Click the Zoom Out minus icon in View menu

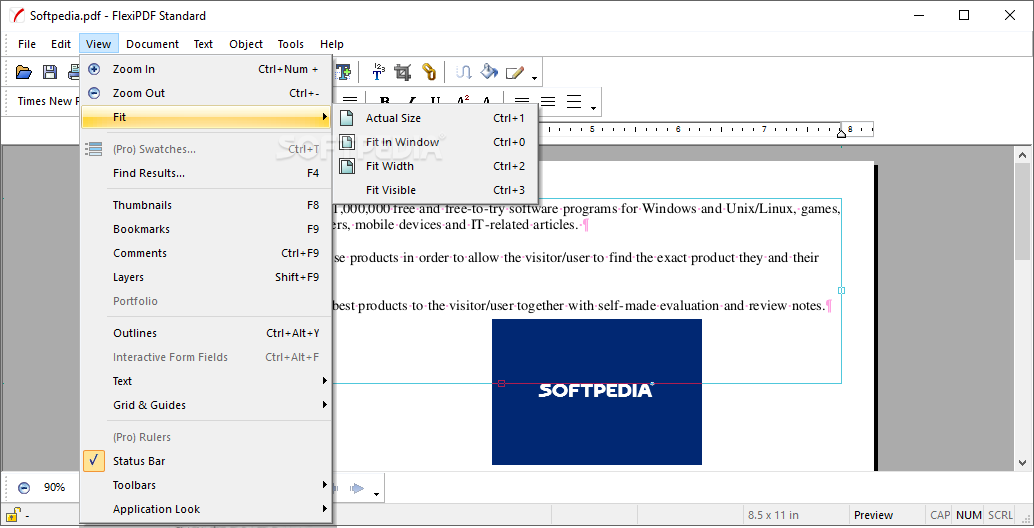click(94, 93)
